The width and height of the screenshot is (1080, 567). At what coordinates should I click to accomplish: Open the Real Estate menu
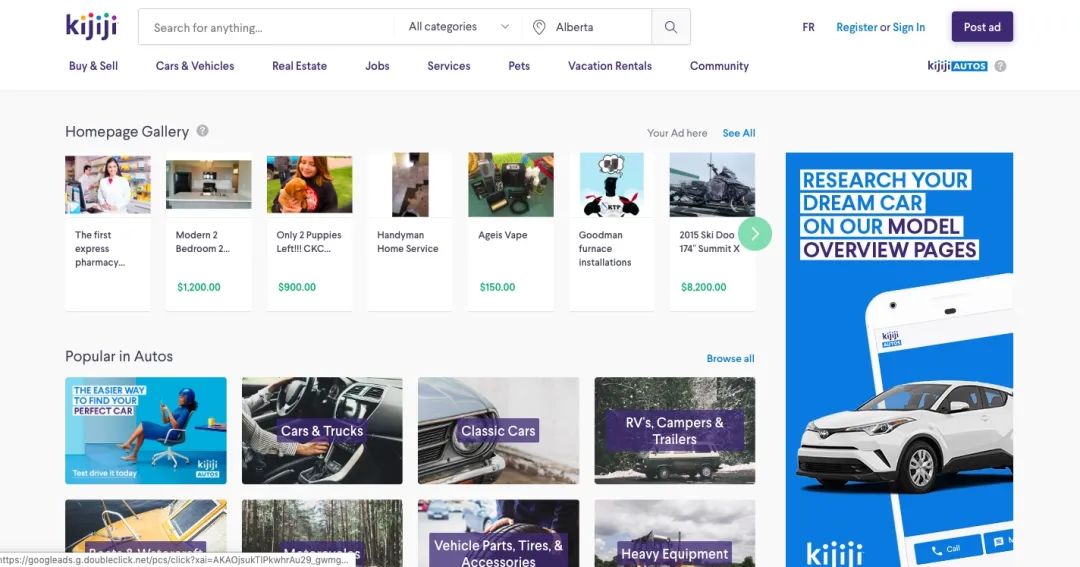click(x=299, y=66)
